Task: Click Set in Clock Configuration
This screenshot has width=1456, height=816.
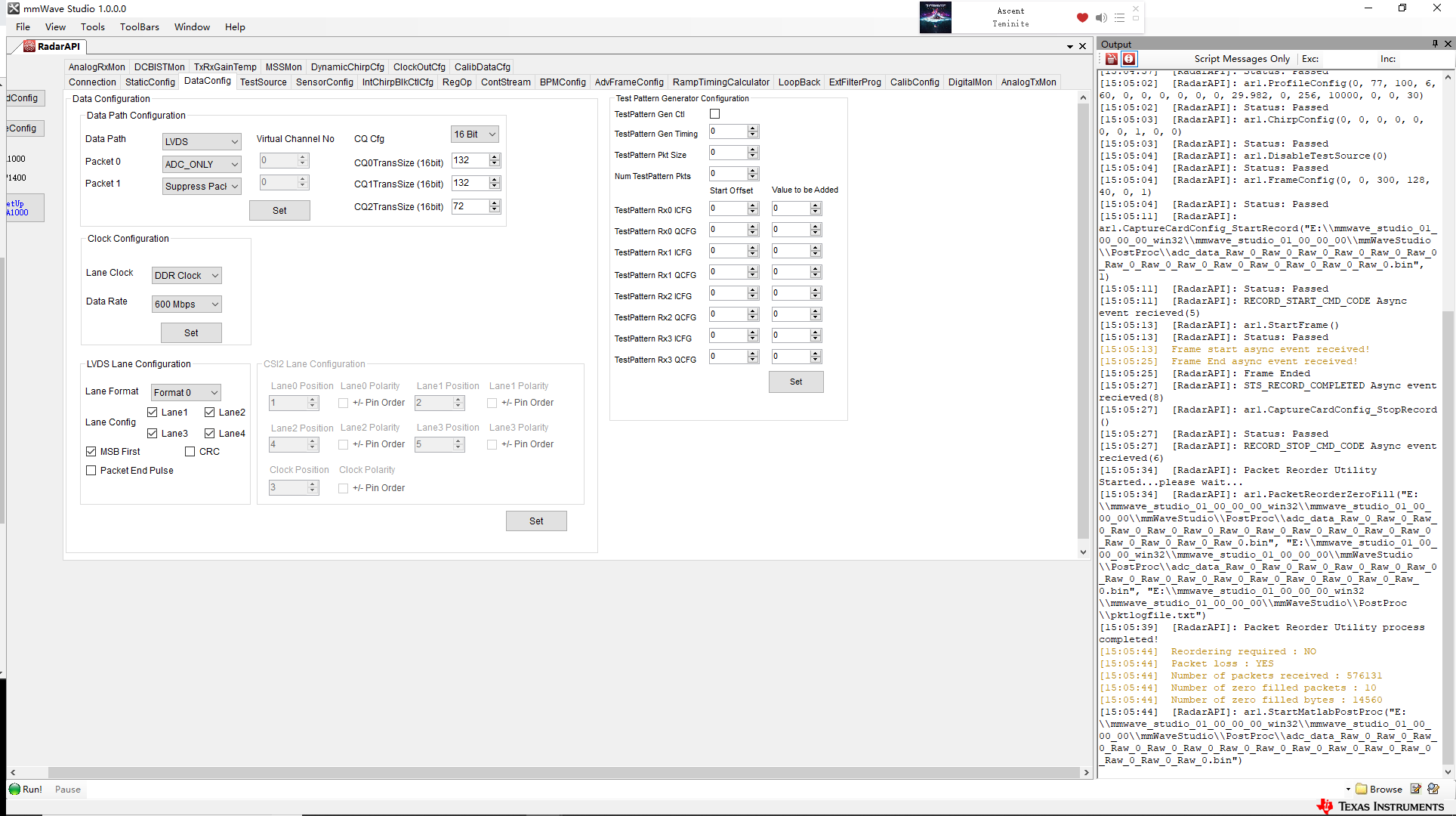Action: click(191, 333)
